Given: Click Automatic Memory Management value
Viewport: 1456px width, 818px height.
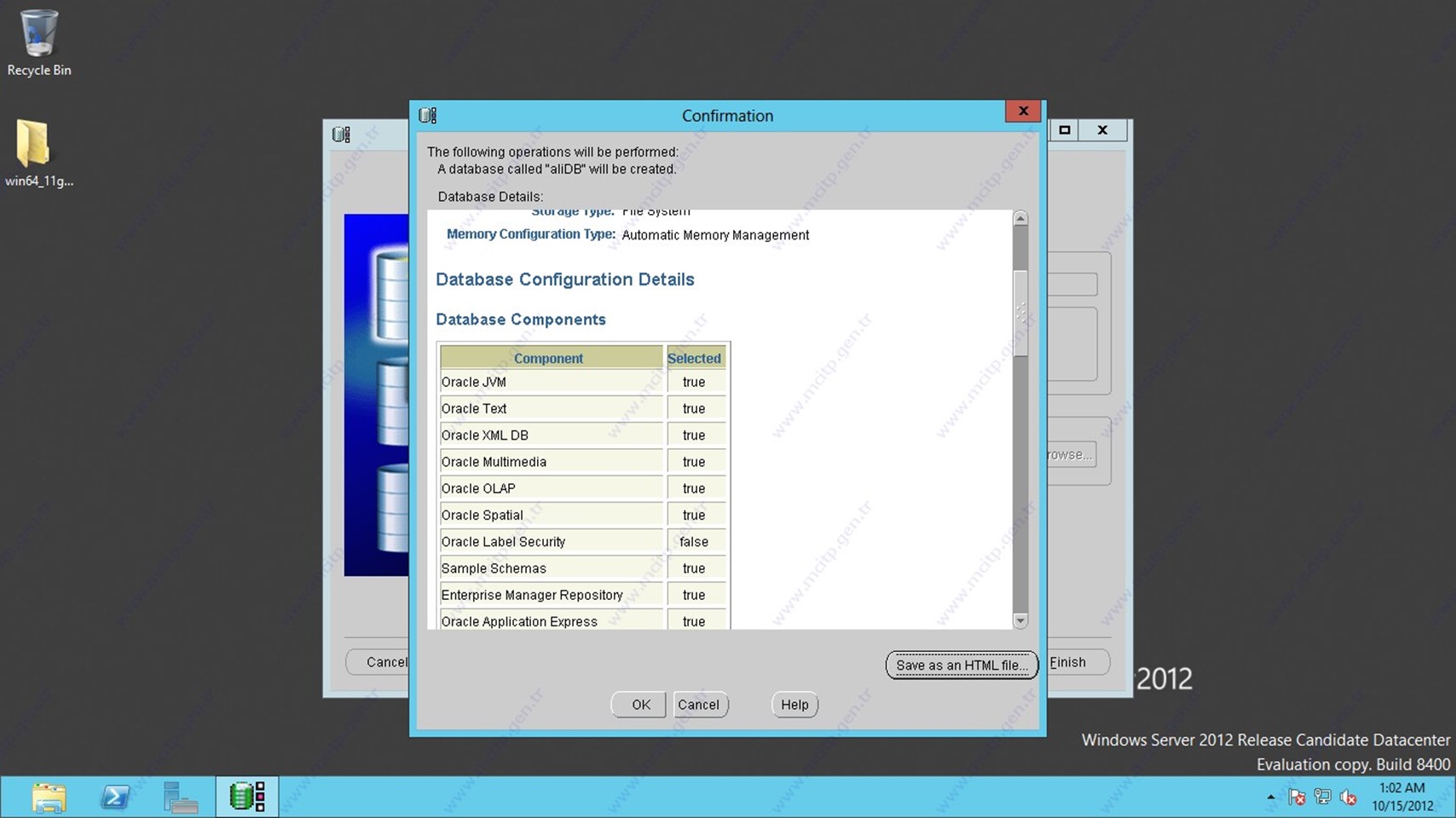Looking at the screenshot, I should 715,235.
